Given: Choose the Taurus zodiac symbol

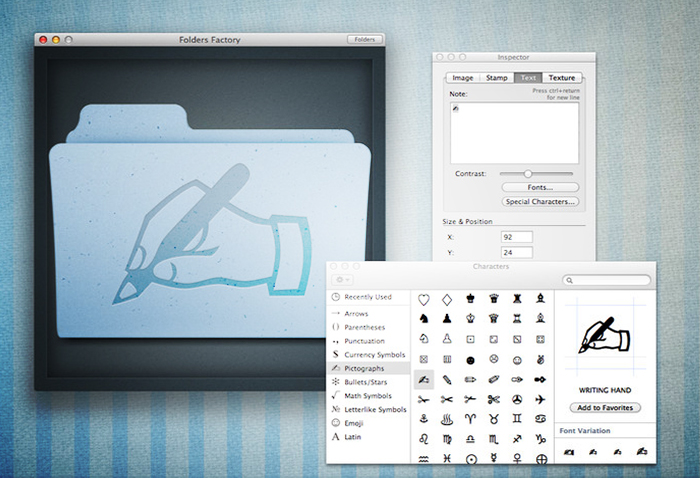Looking at the screenshot, I should [x=494, y=419].
